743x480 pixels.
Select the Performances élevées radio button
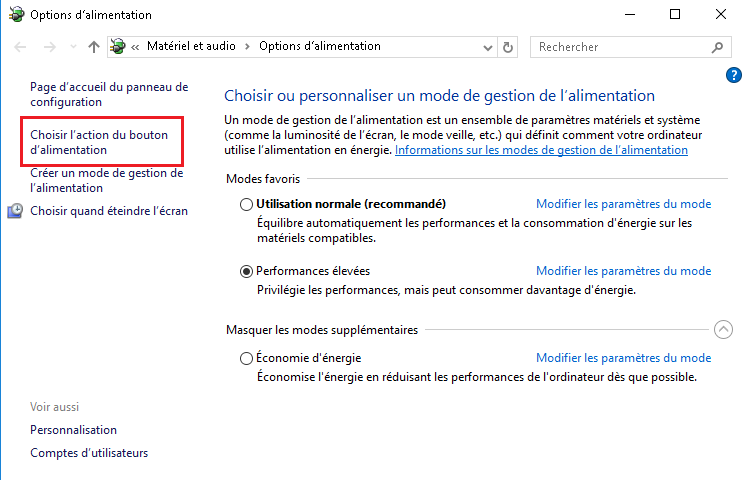pyautogui.click(x=246, y=272)
